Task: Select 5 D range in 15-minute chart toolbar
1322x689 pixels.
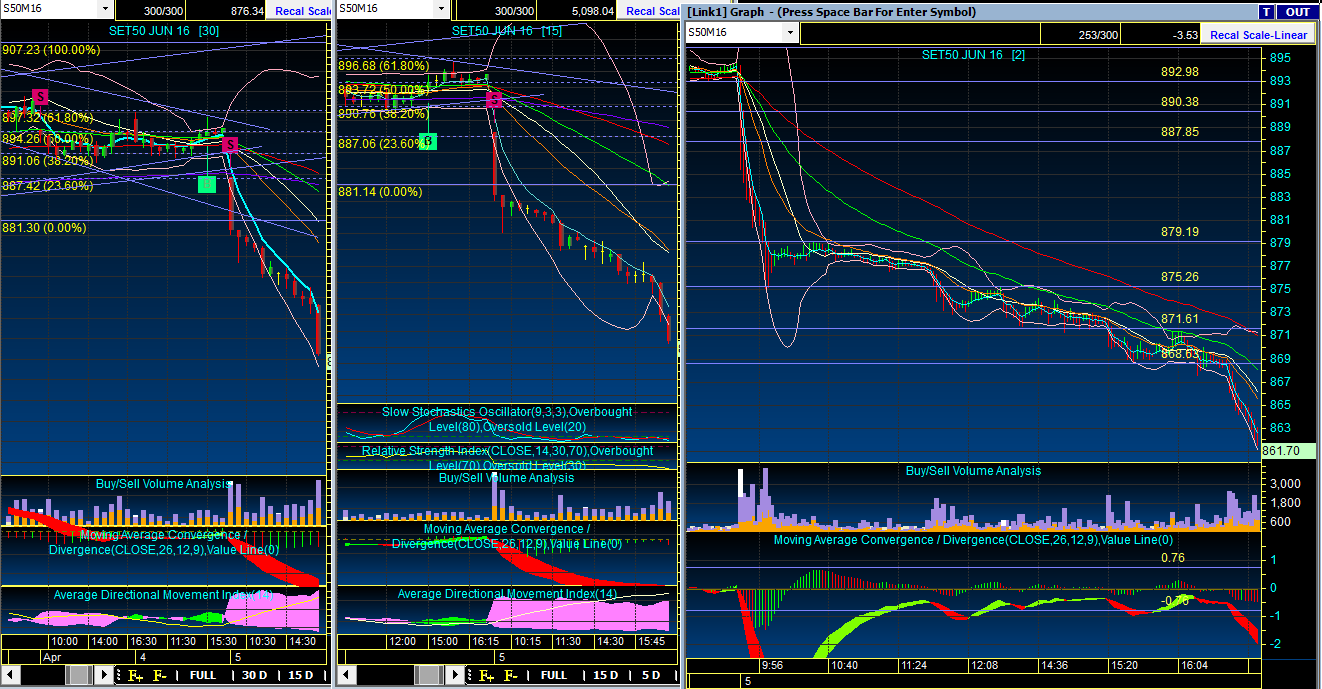Action: pos(651,675)
